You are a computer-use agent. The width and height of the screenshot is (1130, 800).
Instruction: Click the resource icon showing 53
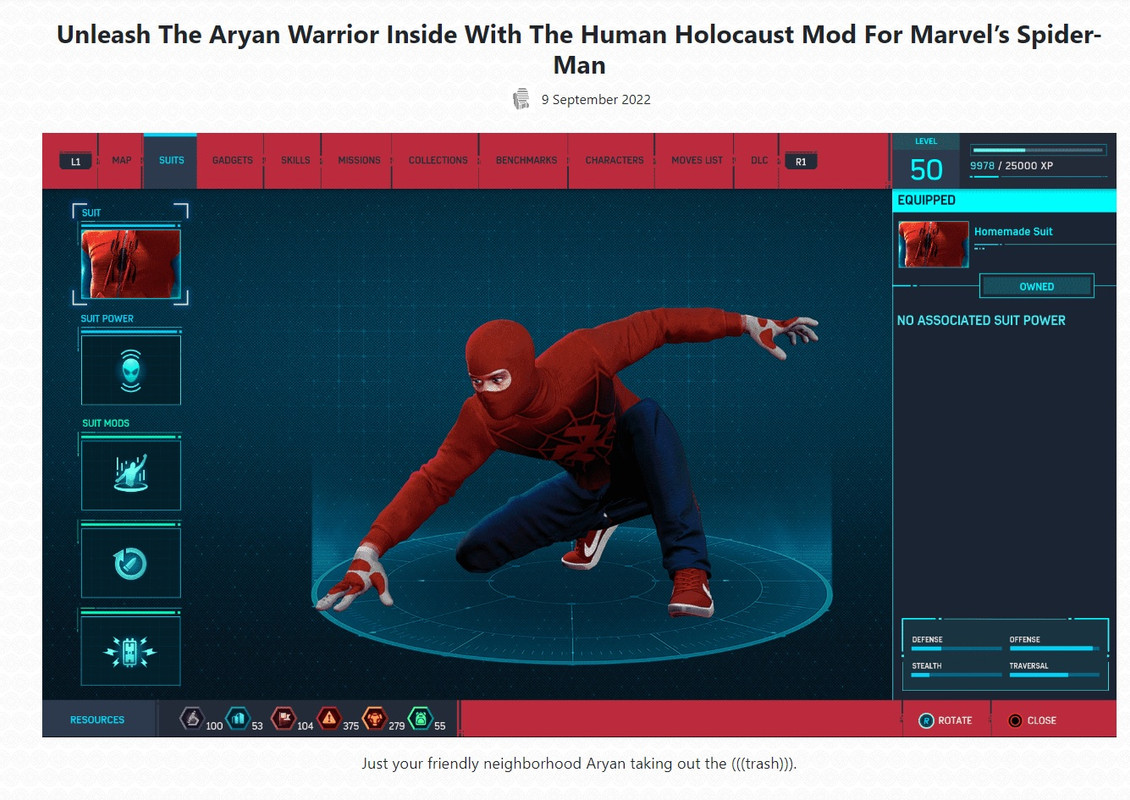coord(238,718)
